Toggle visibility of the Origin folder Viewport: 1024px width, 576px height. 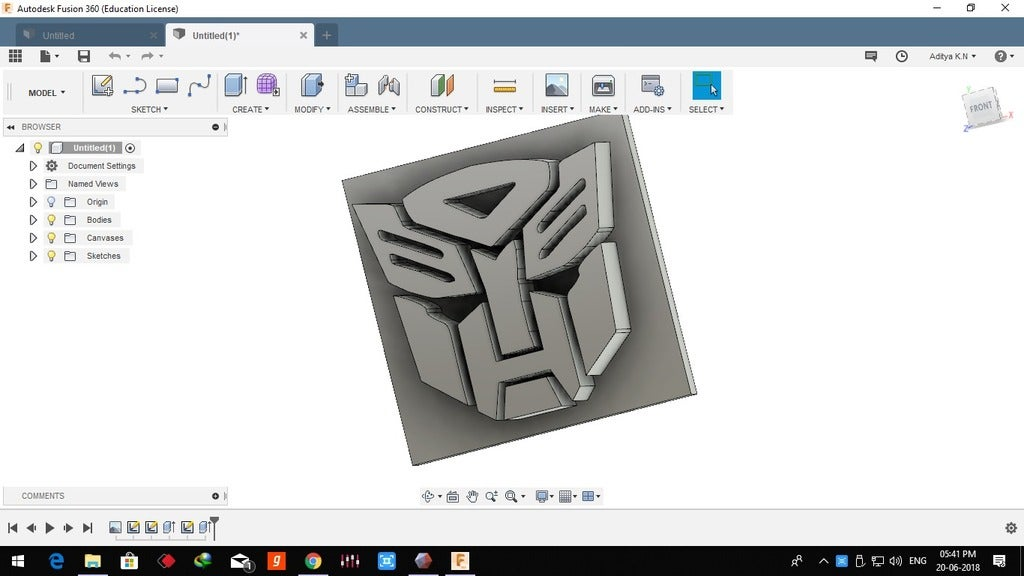point(51,201)
